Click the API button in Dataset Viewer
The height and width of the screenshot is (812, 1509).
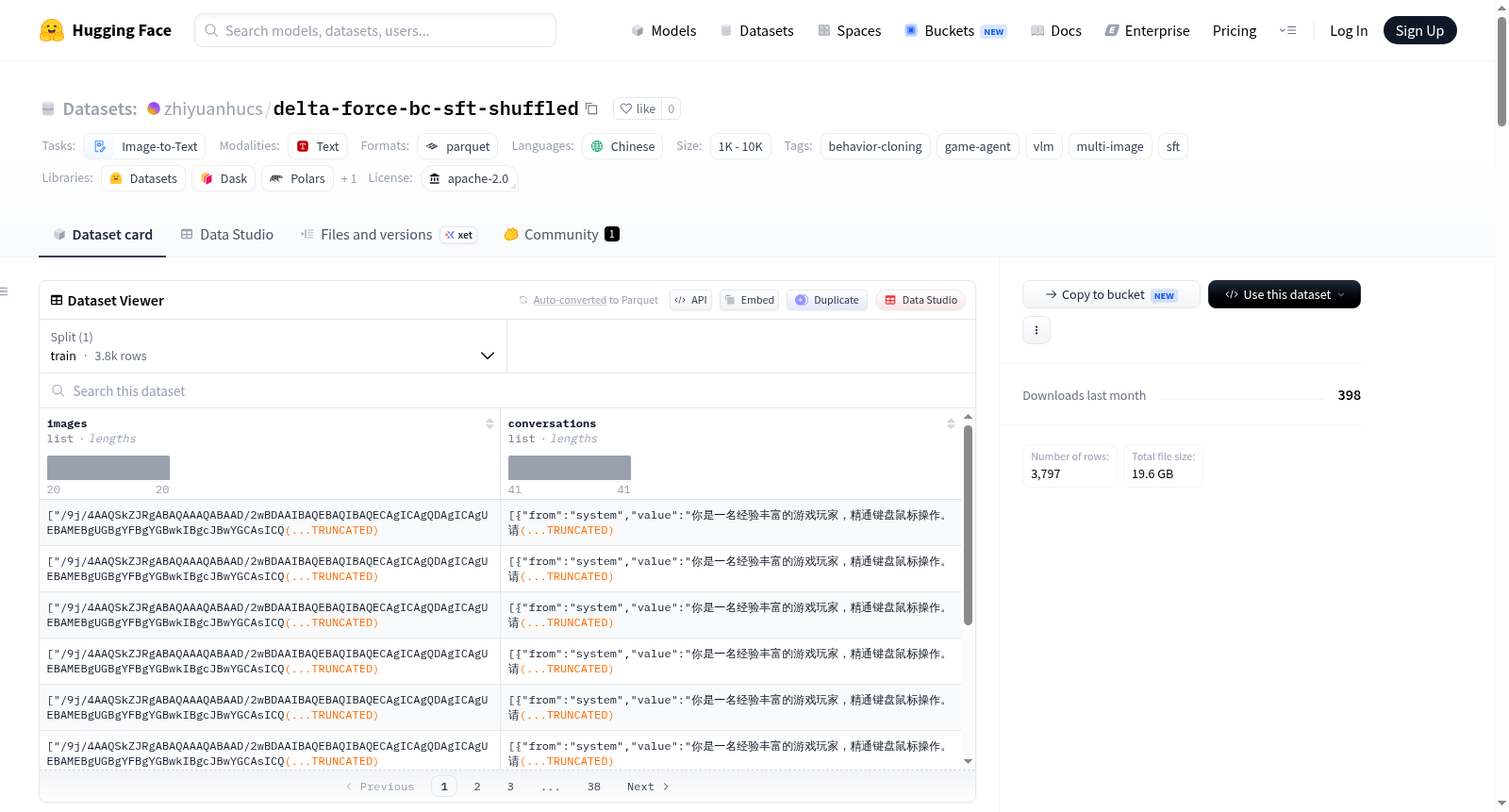point(690,300)
